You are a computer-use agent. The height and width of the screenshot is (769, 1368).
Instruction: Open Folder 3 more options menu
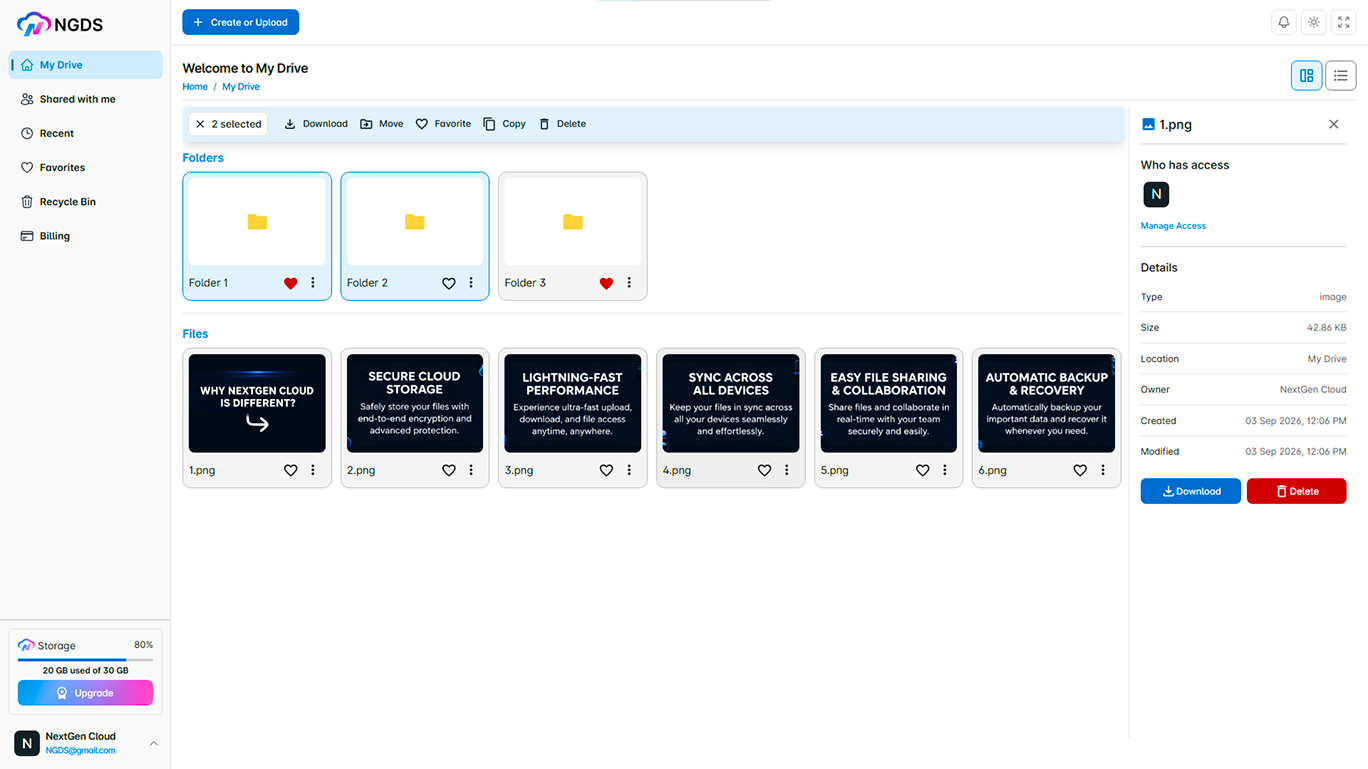[629, 283]
